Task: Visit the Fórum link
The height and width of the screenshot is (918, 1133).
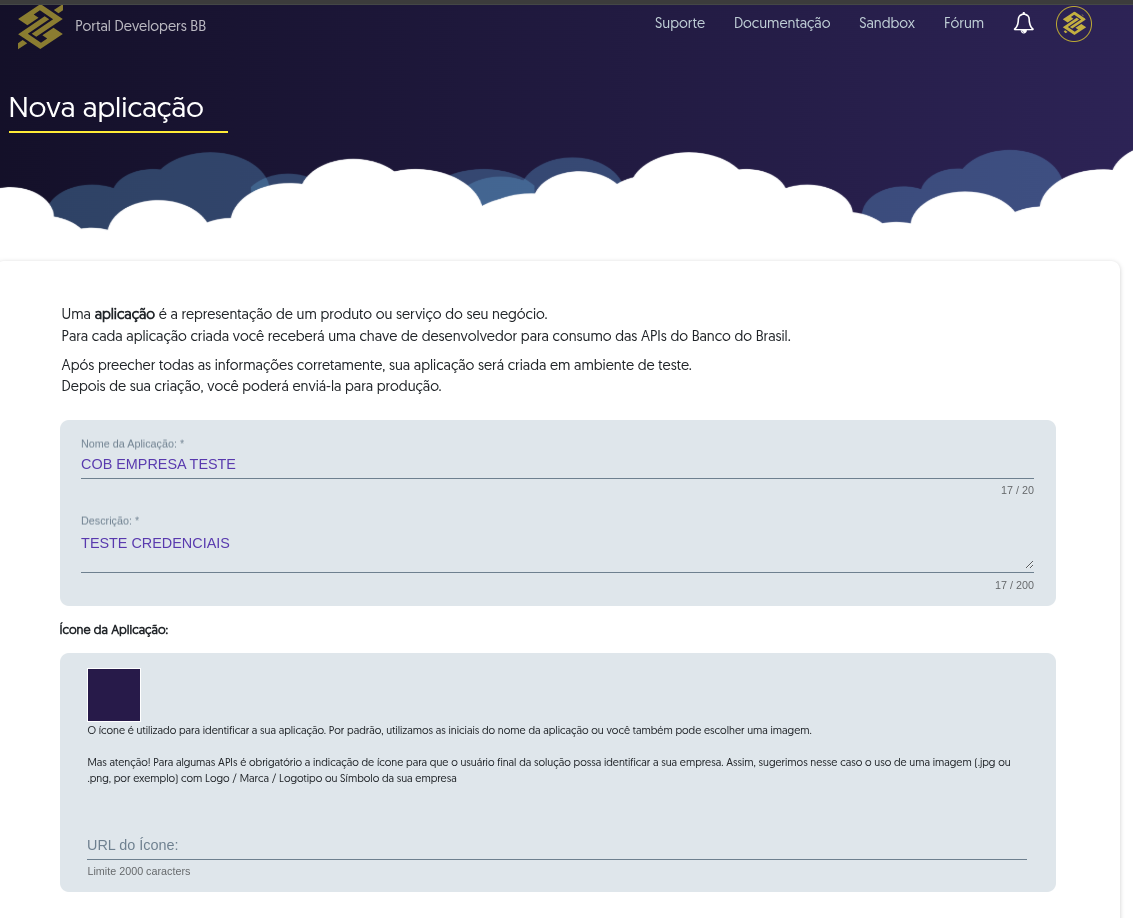Action: coord(963,23)
